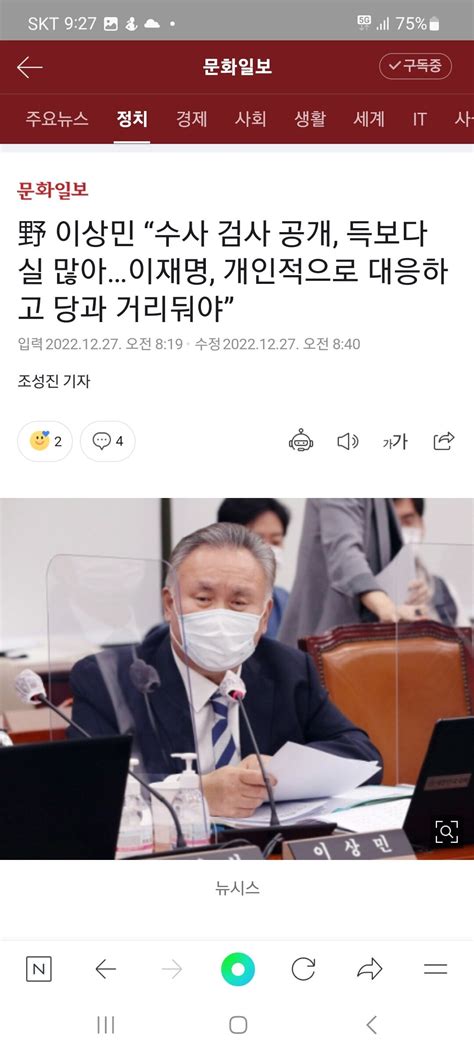Play article audio with speaker icon
Screen dimensions: 474x1053
pyautogui.click(x=347, y=441)
